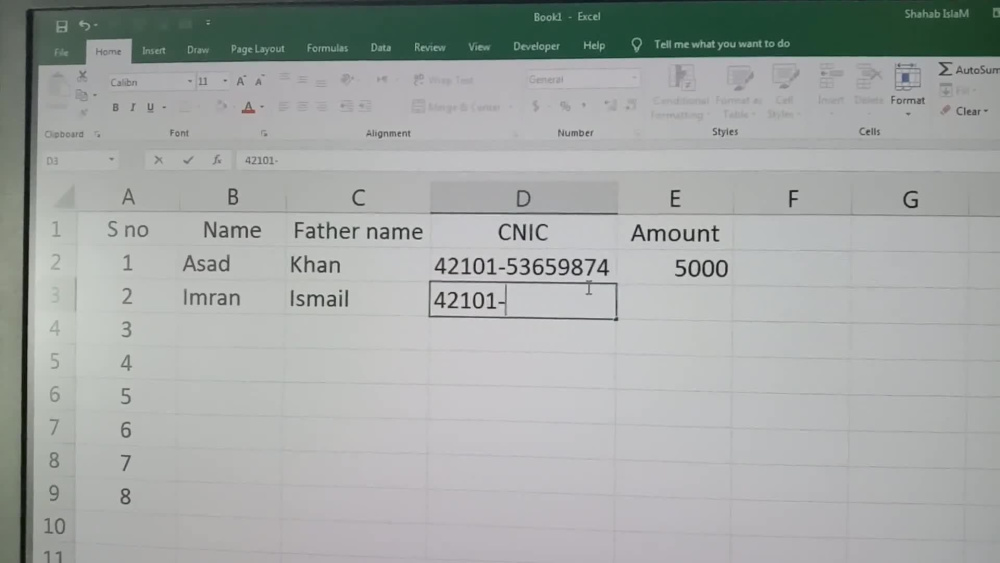Switch to the Formulas tab
The image size is (1000, 563).
pyautogui.click(x=327, y=48)
